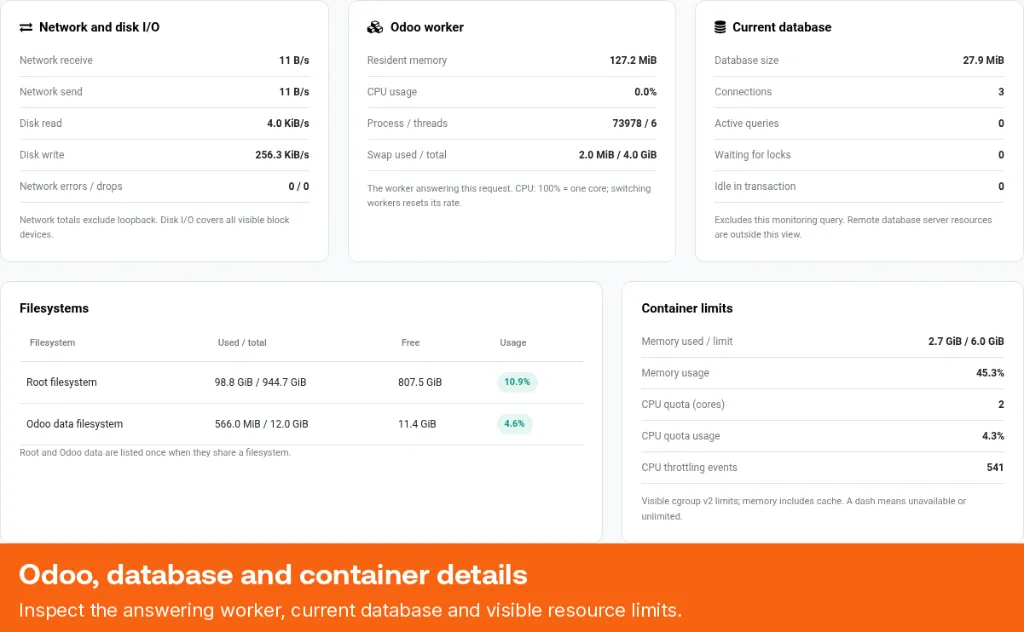Click the 98.8 GiB / 944.7 GiB cell
Image resolution: width=1024 pixels, height=632 pixels.
coord(260,382)
